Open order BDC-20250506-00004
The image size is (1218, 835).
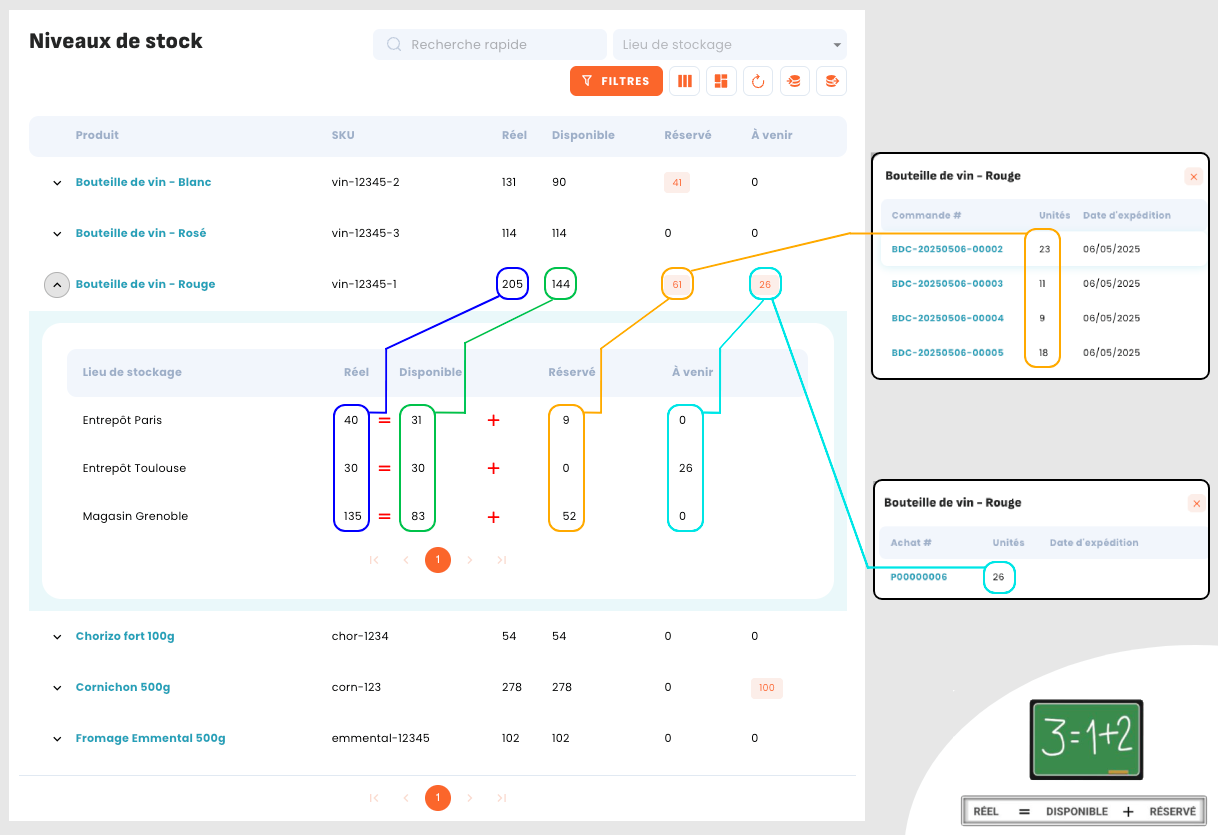pyautogui.click(x=947, y=318)
